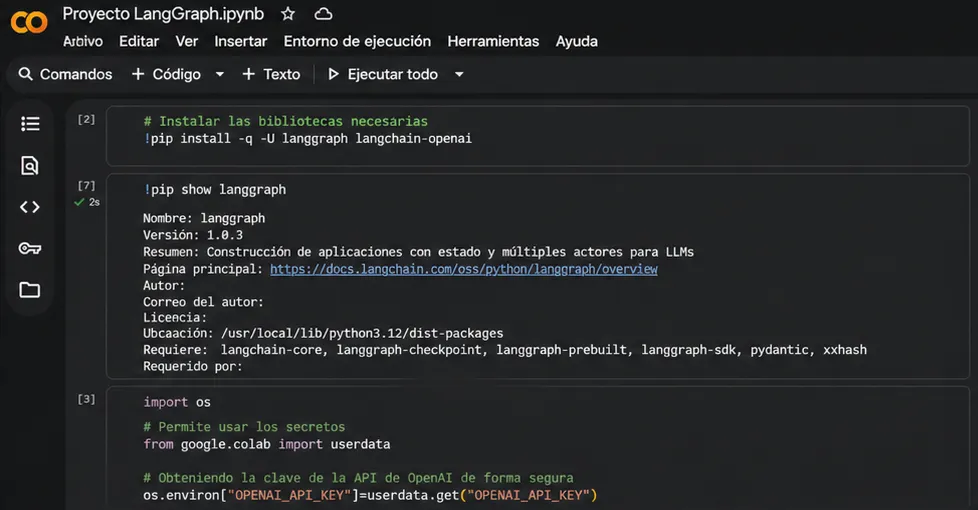Open the Ver menu
Screen dimensions: 978x510
tap(186, 41)
